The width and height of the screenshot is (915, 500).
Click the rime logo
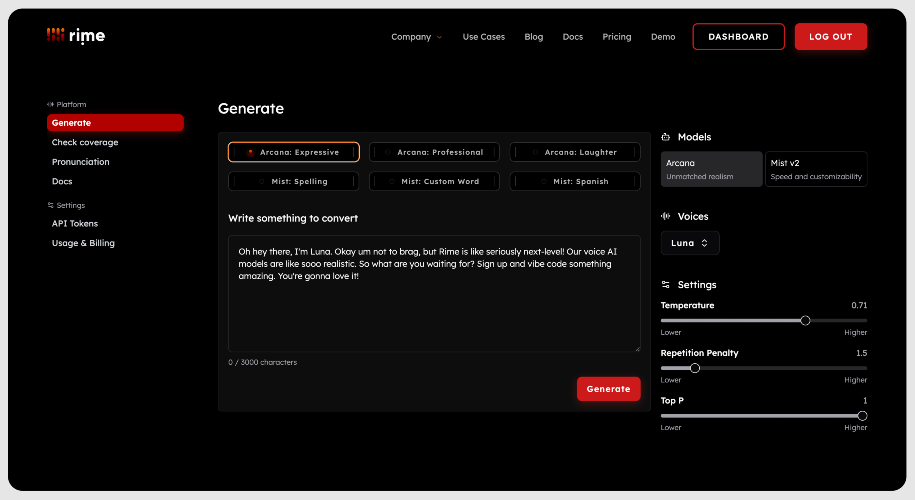click(x=76, y=36)
